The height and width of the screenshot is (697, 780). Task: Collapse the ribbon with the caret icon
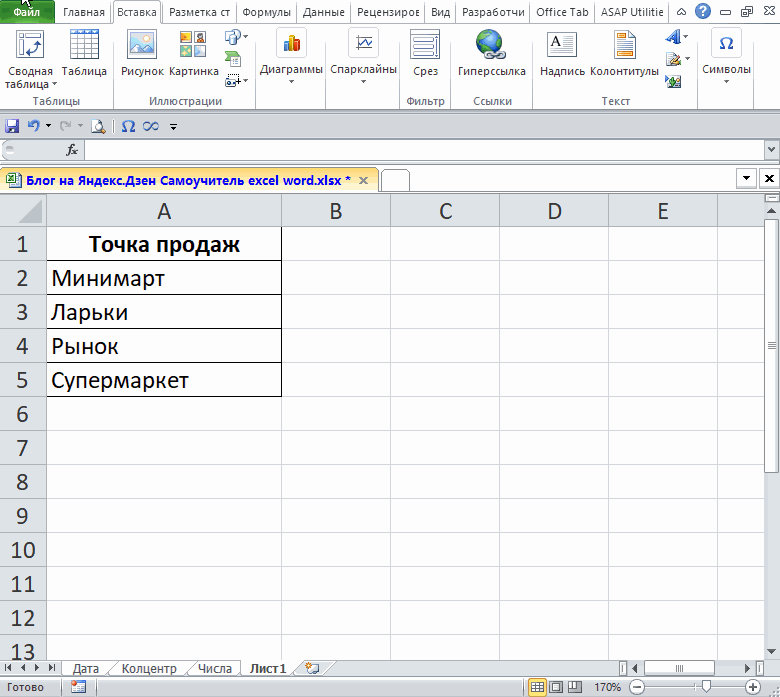coord(682,11)
